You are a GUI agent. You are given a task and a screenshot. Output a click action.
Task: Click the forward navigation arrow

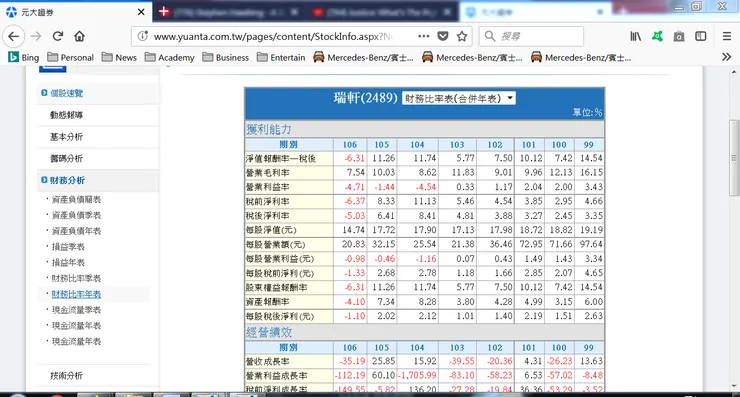[x=36, y=36]
